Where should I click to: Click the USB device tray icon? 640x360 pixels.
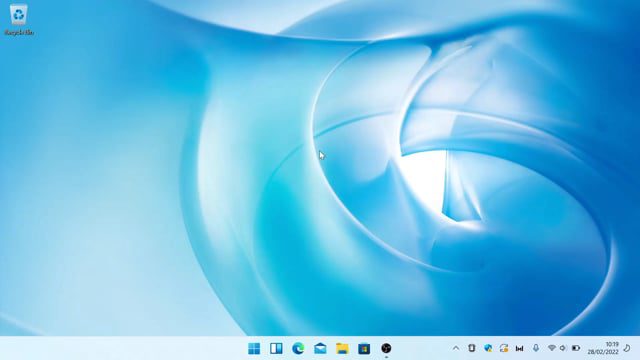472,348
